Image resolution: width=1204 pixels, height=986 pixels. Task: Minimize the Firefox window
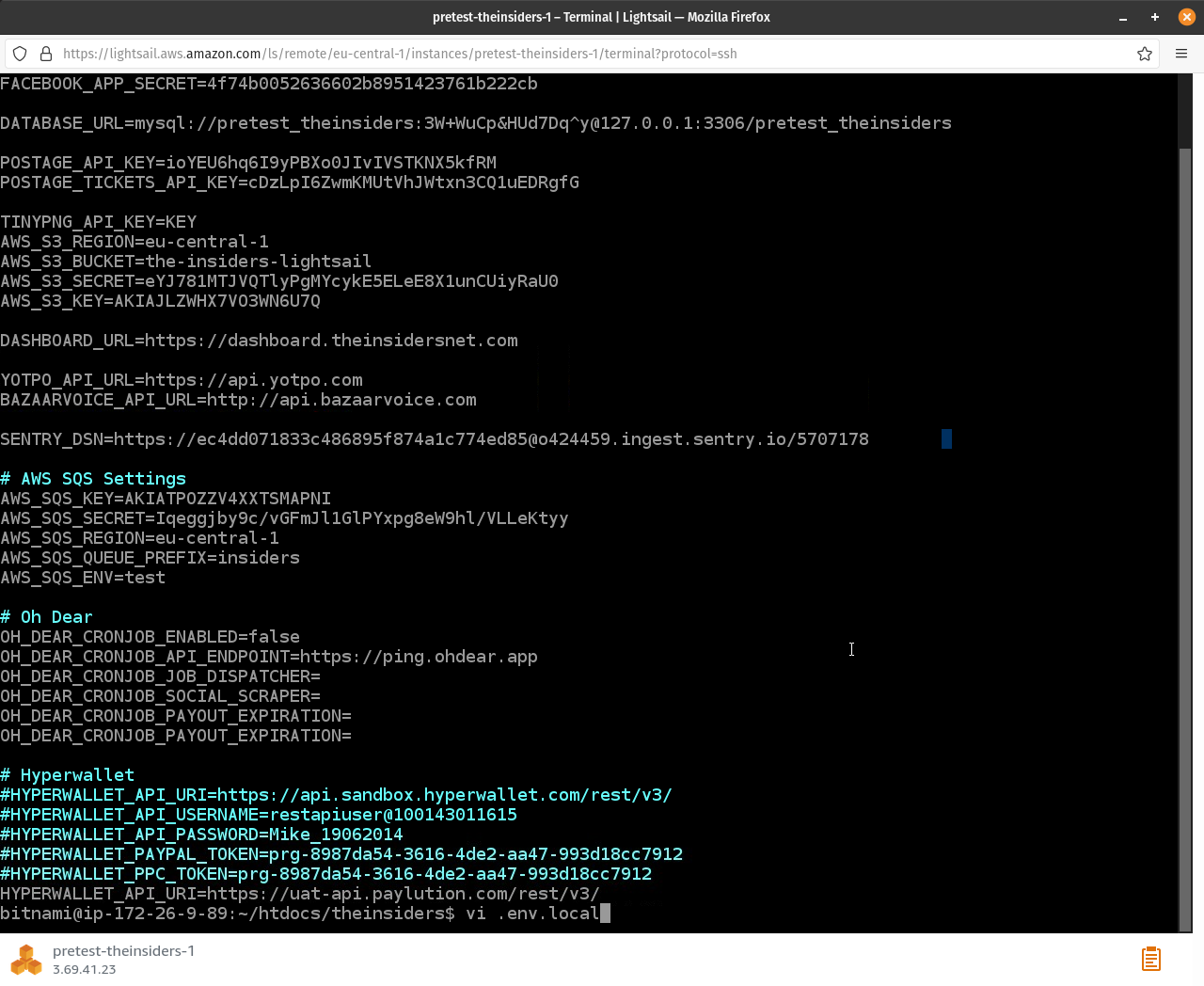1122,17
